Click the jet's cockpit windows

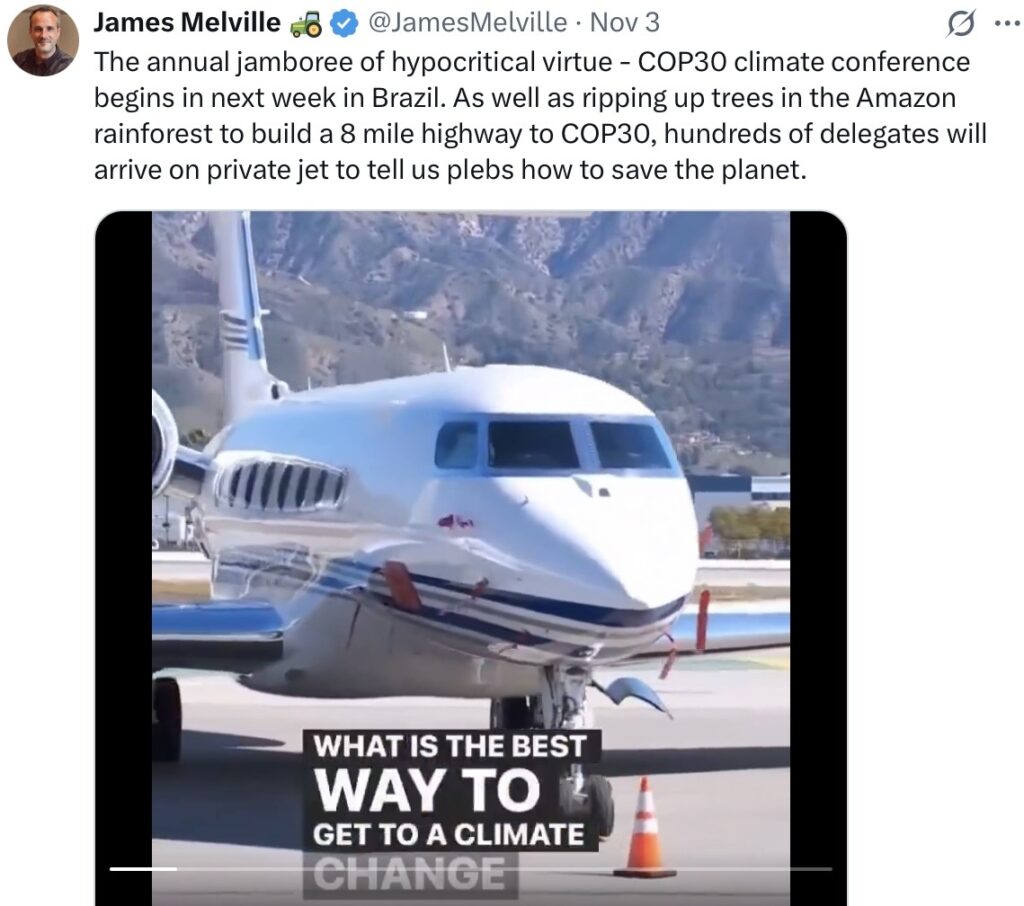click(x=554, y=445)
